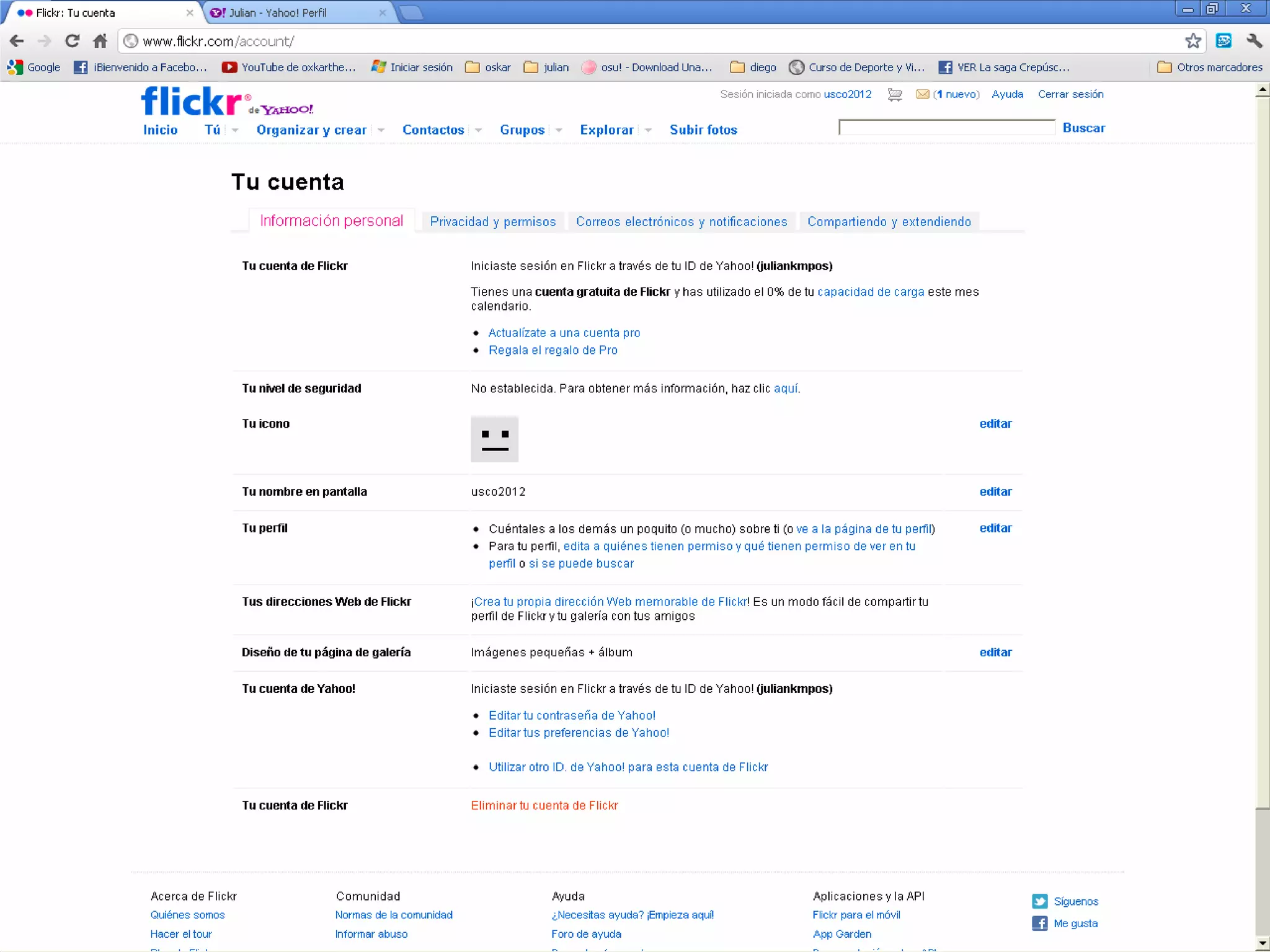Expand the Explorar dropdown arrow
This screenshot has height=952, width=1270.
(x=648, y=130)
